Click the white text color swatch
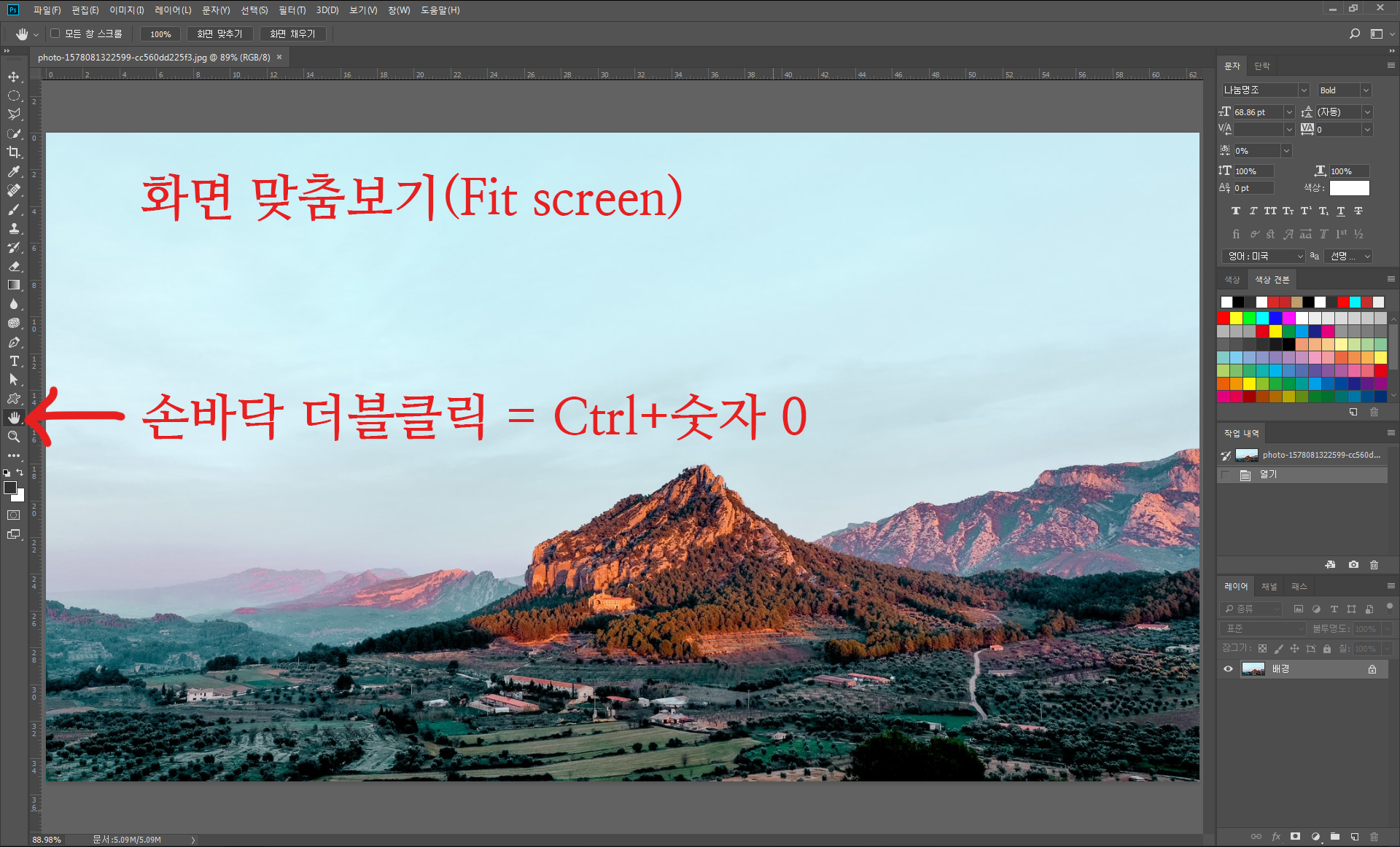The image size is (1400, 847). coord(1349,188)
